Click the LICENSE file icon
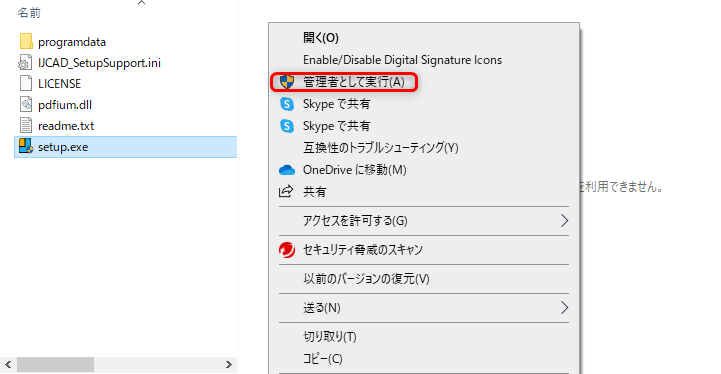721x374 pixels. [26, 83]
